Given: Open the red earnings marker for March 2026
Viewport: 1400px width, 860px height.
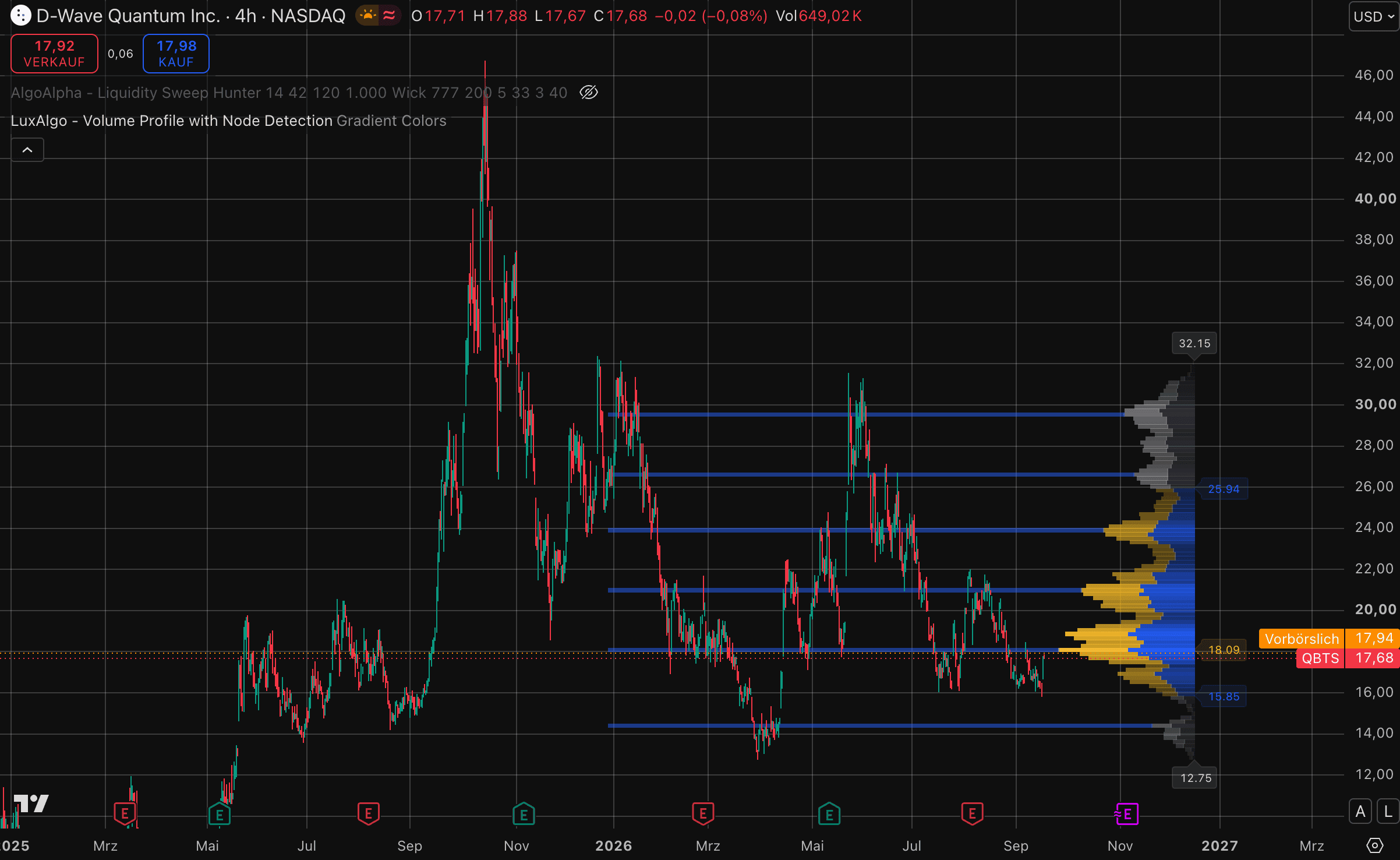Looking at the screenshot, I should tap(703, 814).
